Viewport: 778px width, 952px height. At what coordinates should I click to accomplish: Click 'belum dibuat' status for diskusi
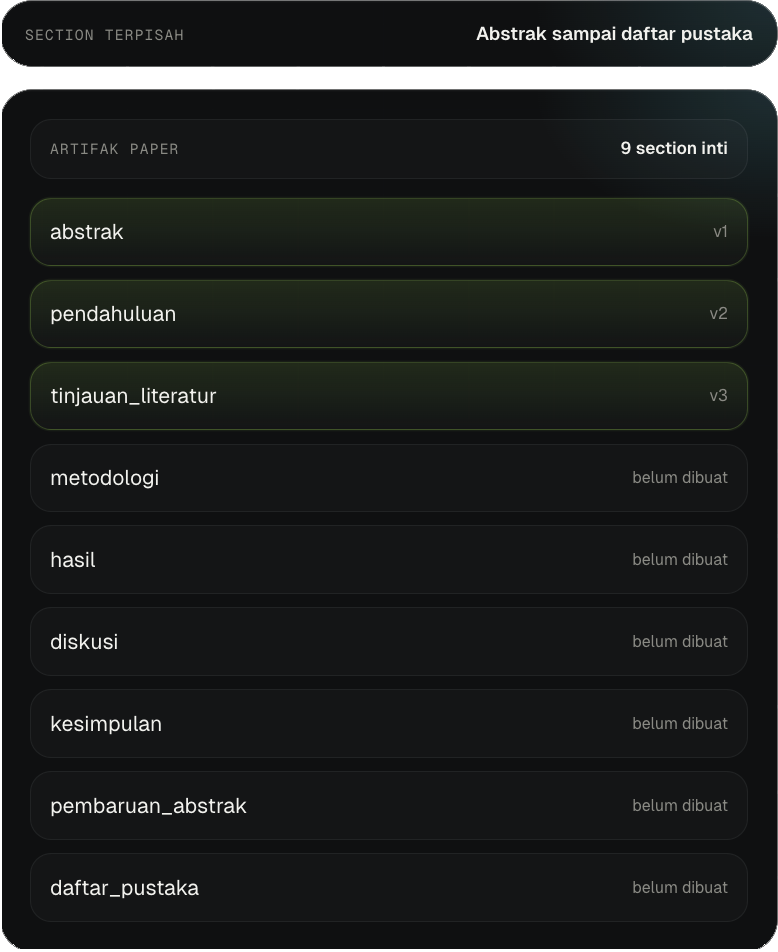tap(680, 642)
